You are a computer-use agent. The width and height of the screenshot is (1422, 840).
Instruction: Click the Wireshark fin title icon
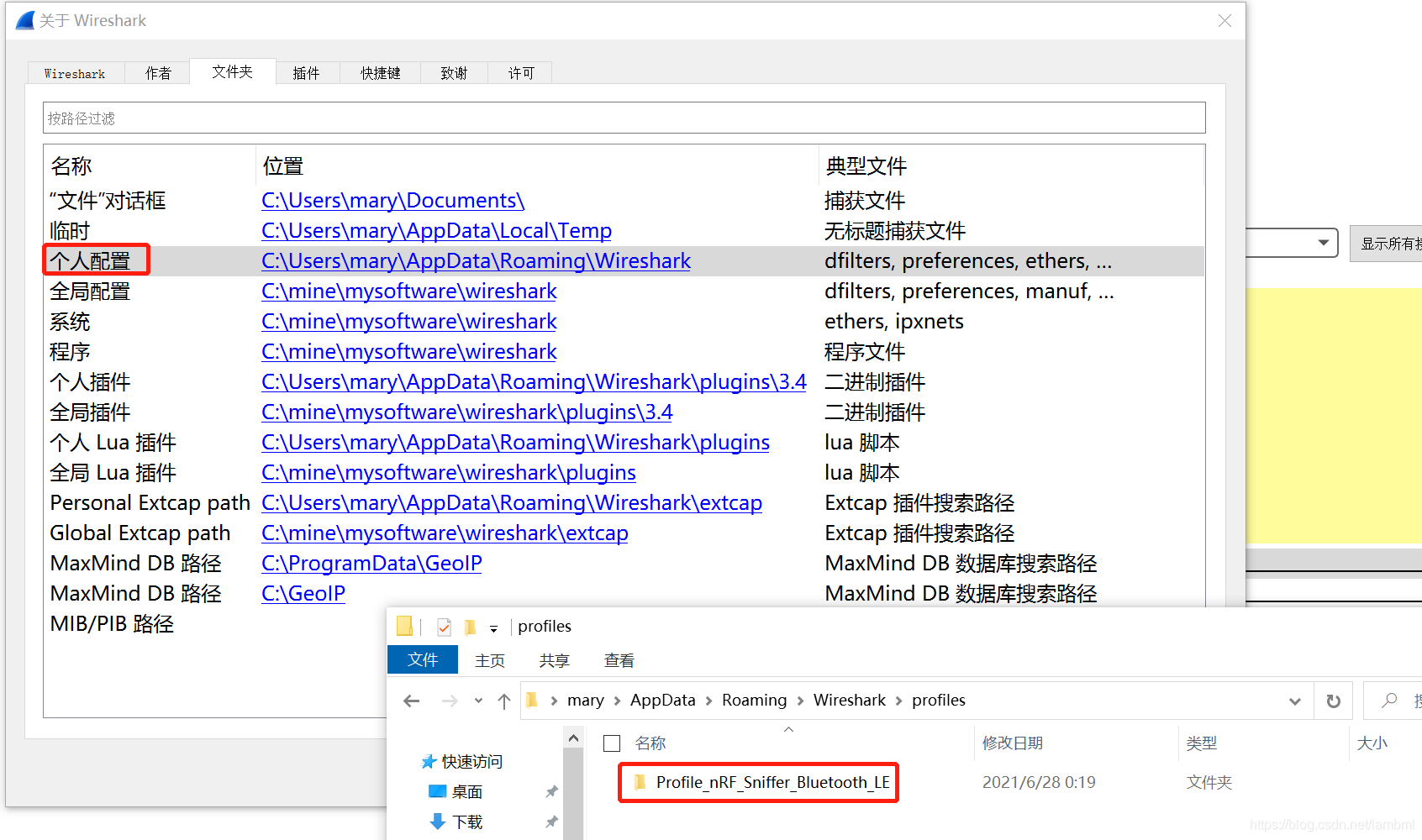[x=25, y=20]
